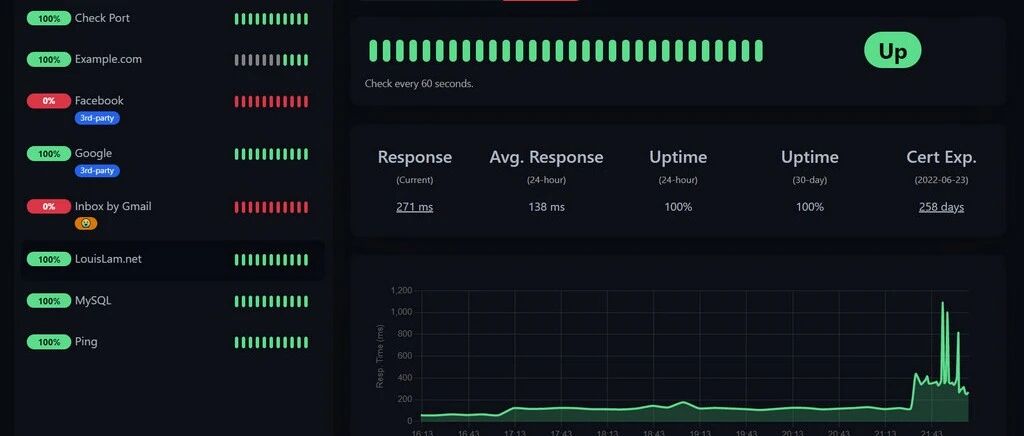This screenshot has width=1024, height=436.
Task: Click the 271 ms current response link
Action: click(415, 207)
